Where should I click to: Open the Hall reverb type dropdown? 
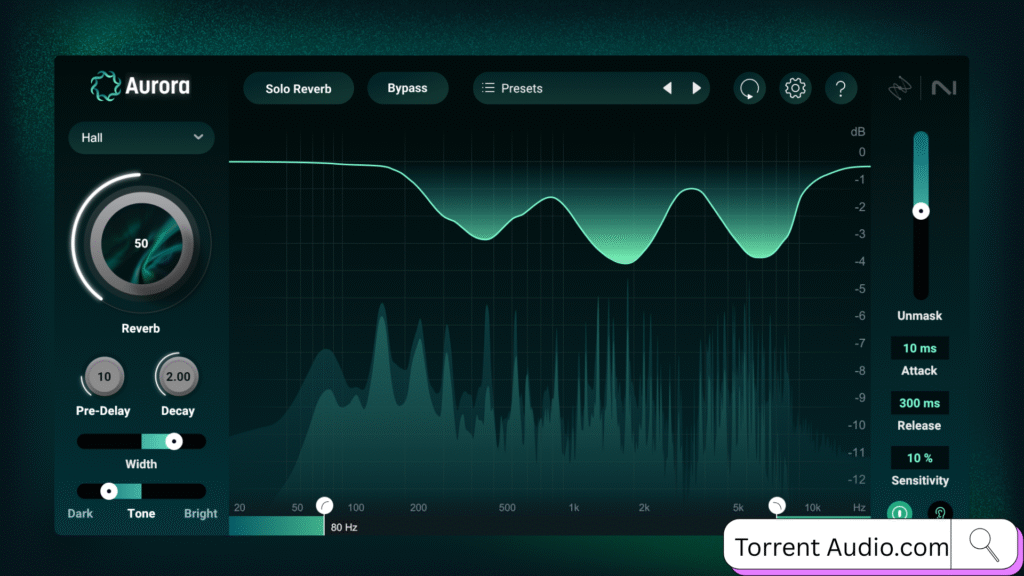coord(141,137)
